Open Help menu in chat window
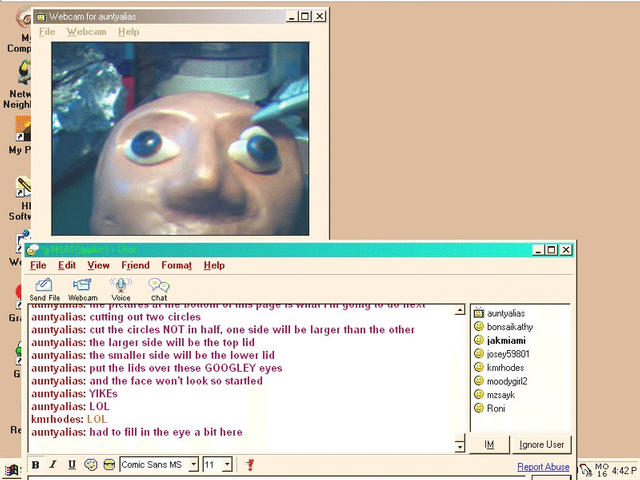 [214, 265]
